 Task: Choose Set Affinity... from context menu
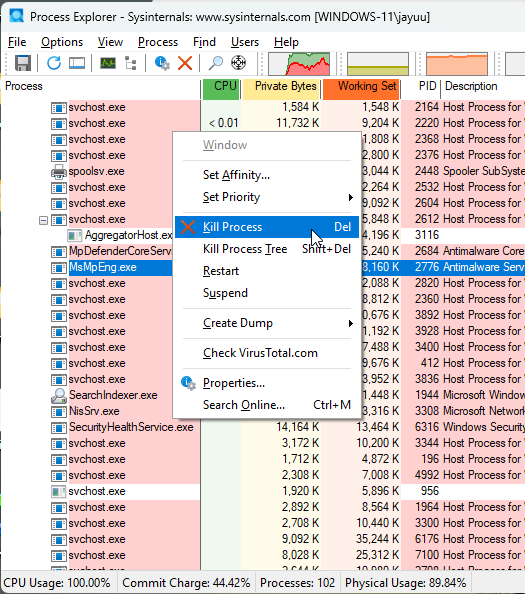267,175
